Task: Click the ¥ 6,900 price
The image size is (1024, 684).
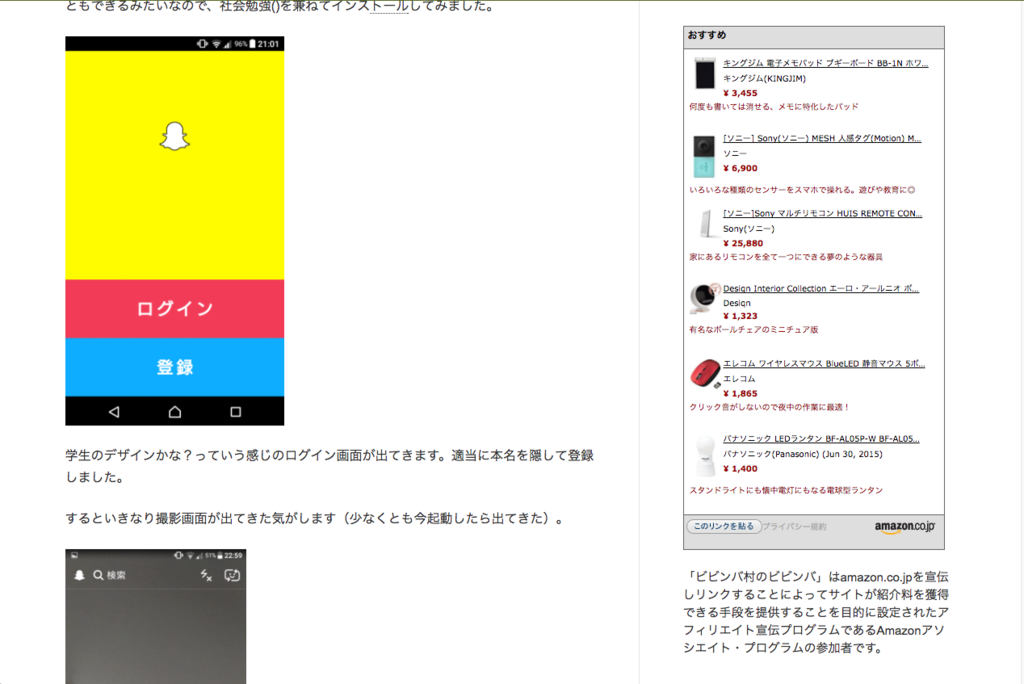Action: point(740,168)
